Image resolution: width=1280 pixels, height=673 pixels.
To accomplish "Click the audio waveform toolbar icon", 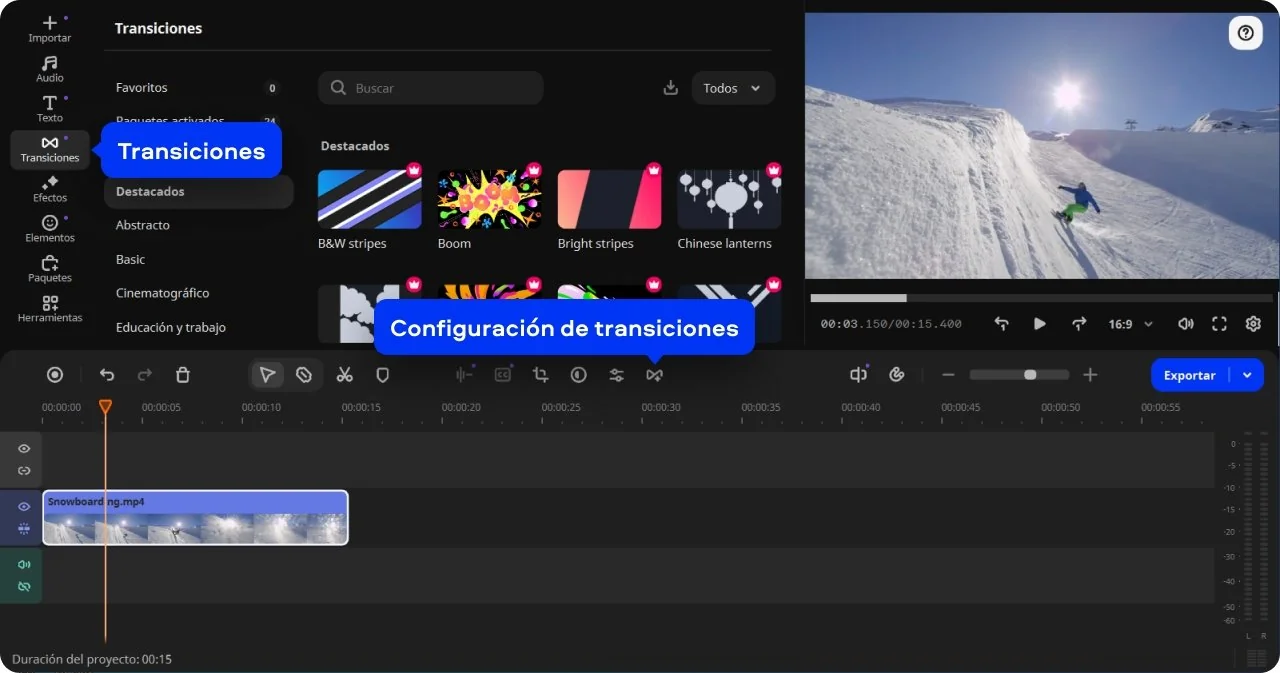I will [464, 375].
